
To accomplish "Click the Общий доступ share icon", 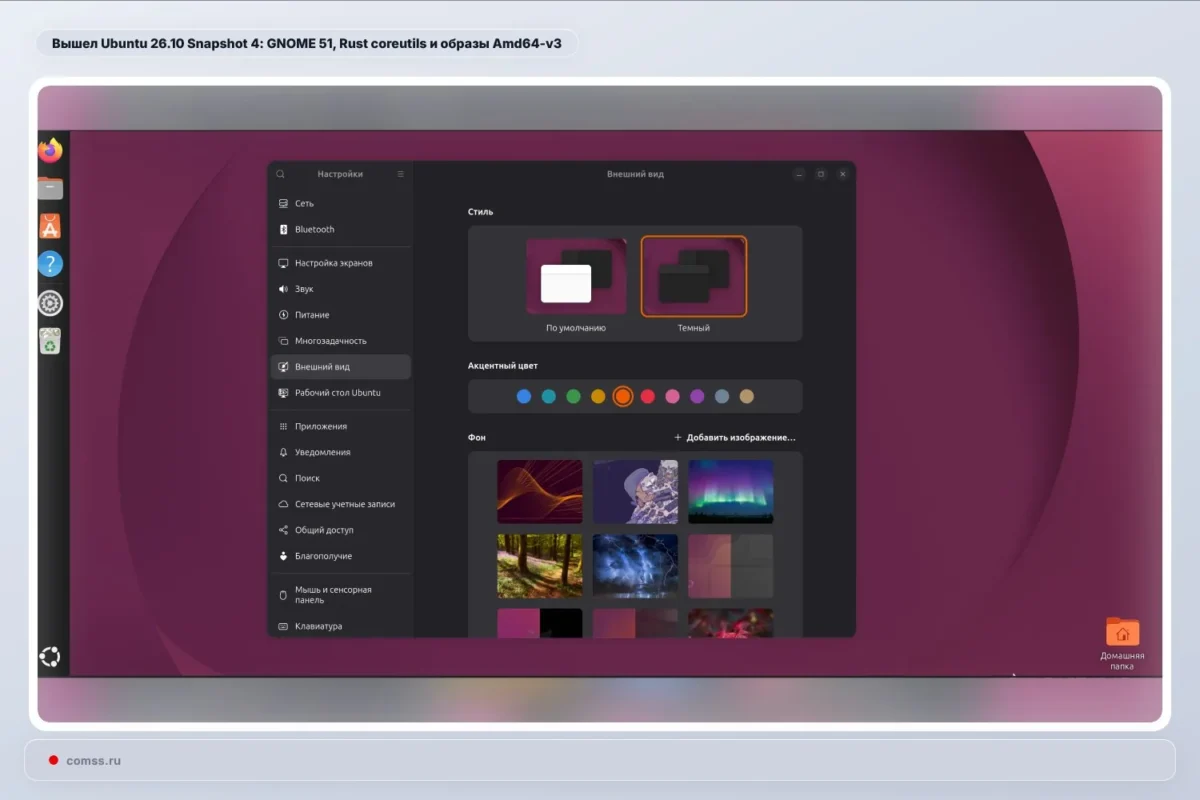I will (x=283, y=530).
